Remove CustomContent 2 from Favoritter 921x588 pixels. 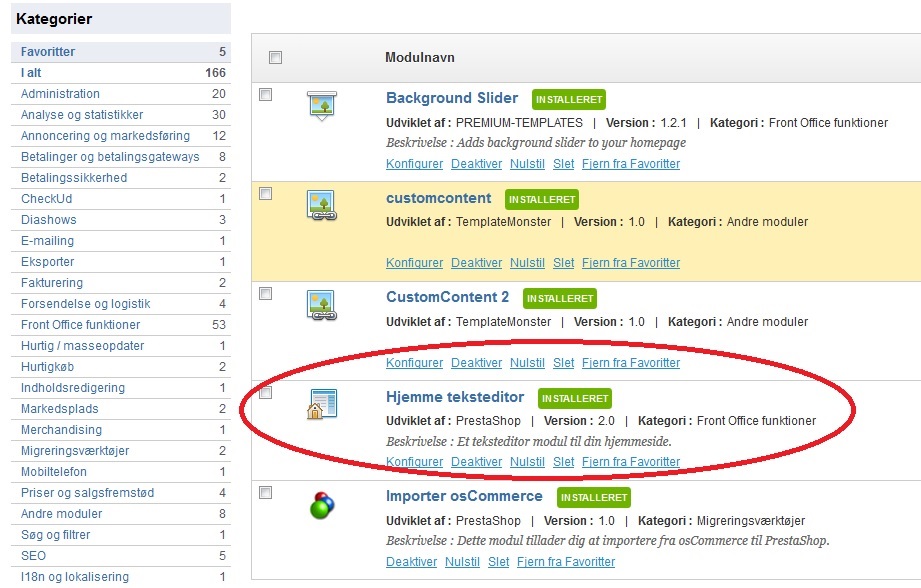click(x=631, y=363)
